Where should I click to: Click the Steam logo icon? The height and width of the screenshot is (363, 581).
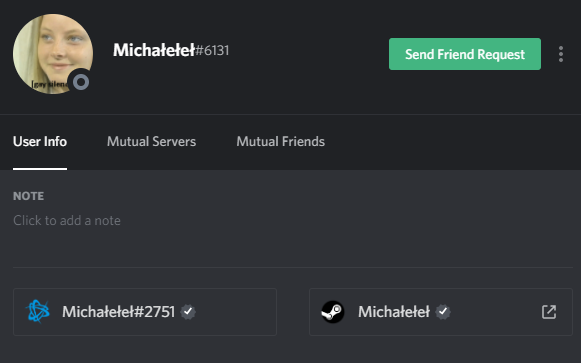(332, 312)
